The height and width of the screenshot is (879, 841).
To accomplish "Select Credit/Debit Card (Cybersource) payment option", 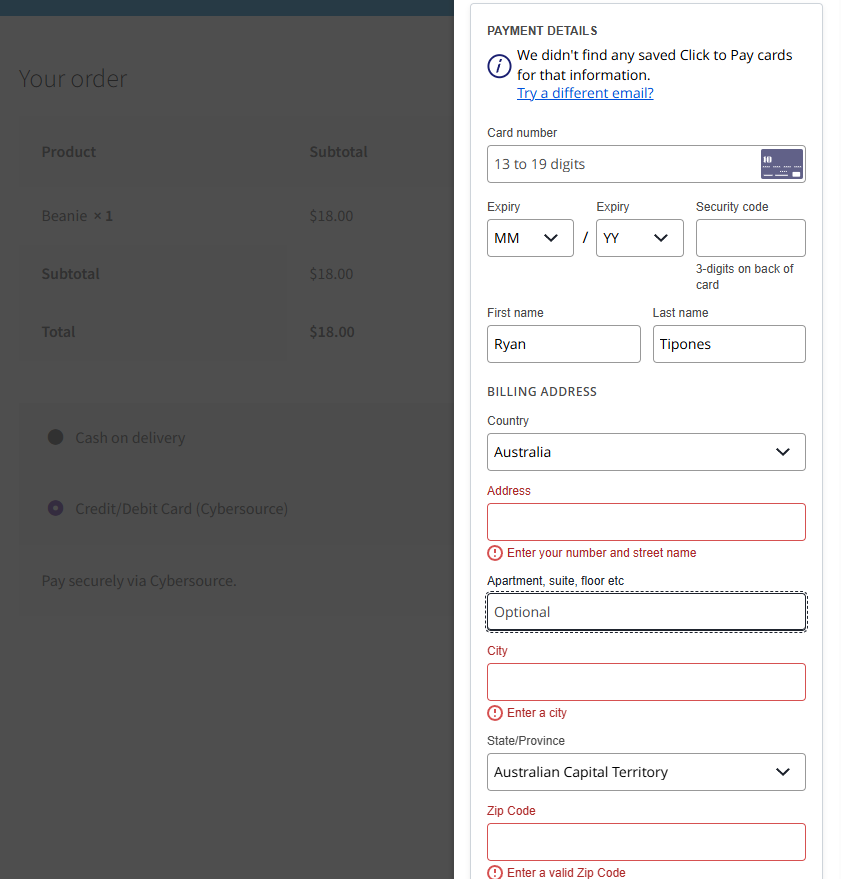I will (56, 508).
